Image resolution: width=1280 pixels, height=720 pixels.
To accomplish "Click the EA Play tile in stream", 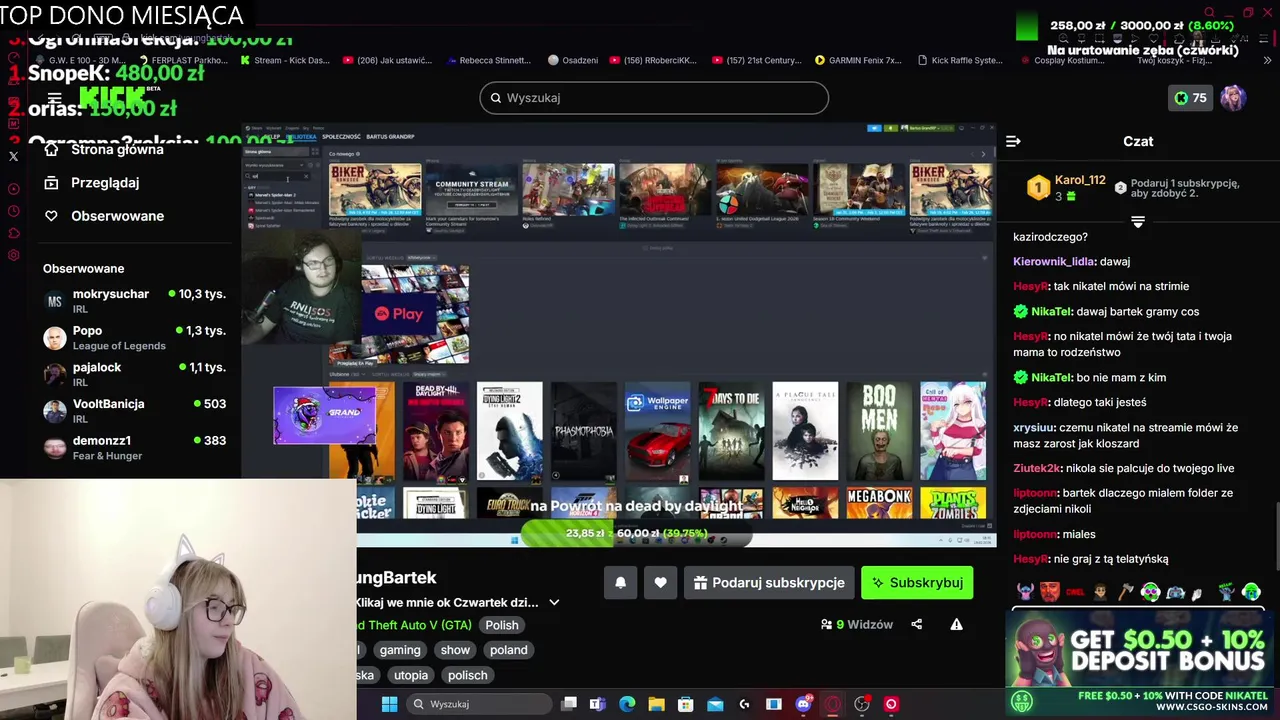I will (415, 314).
